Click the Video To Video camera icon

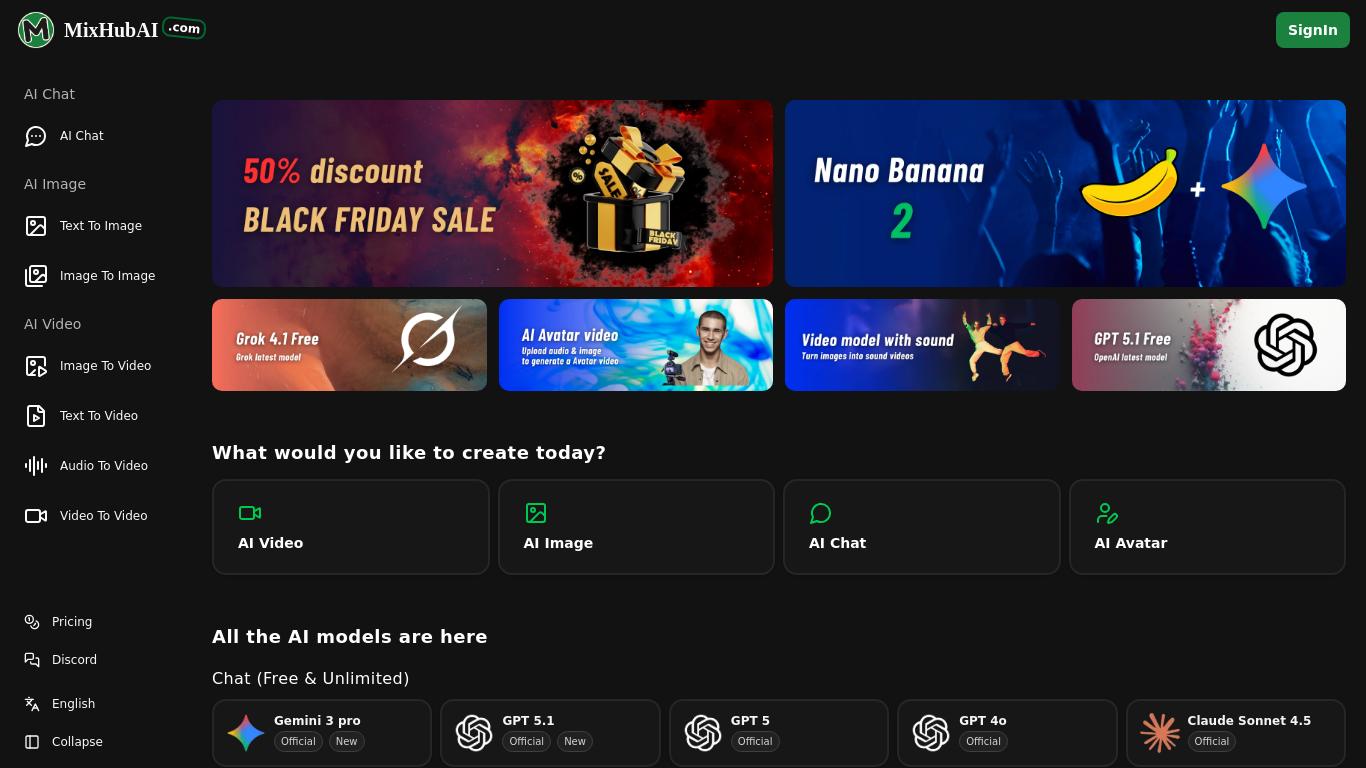[36, 516]
